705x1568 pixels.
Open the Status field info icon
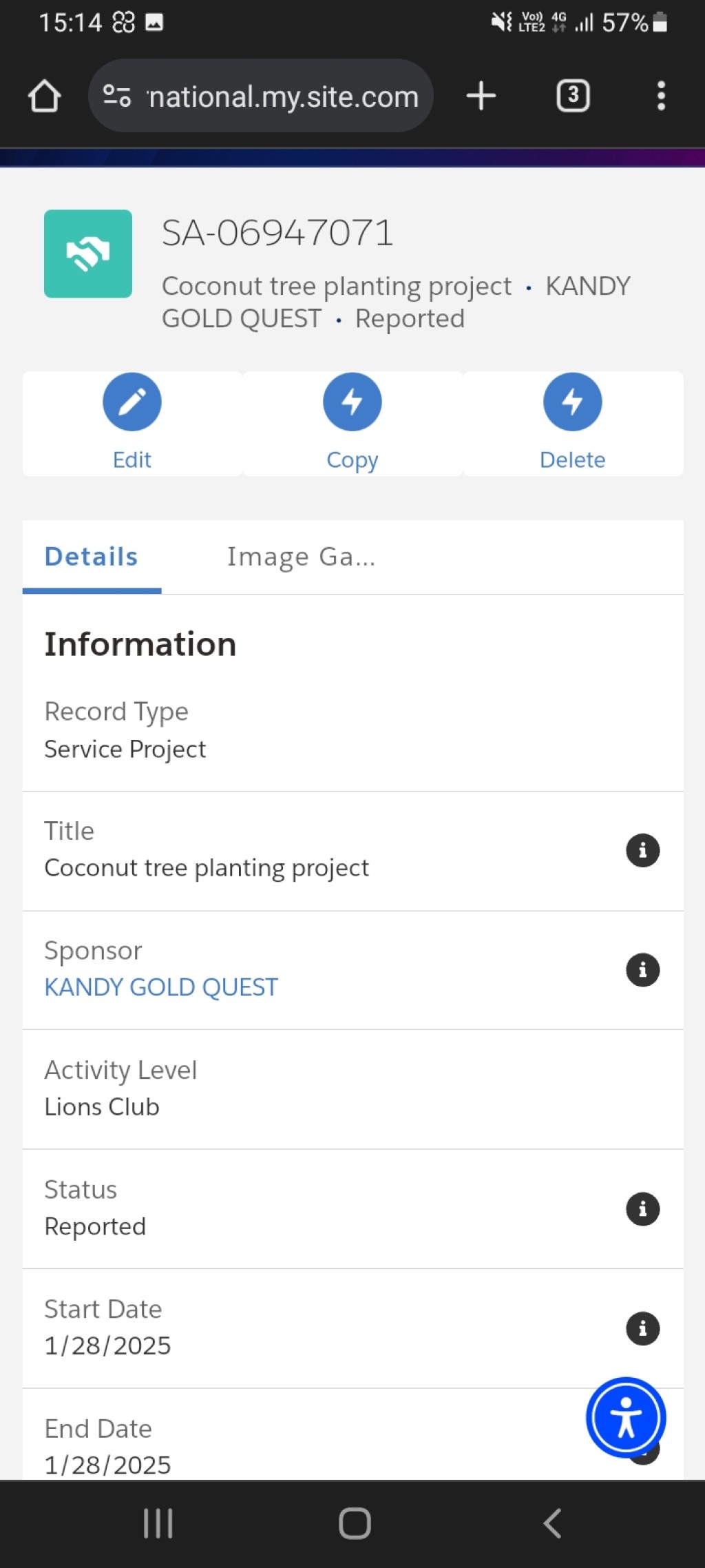pyautogui.click(x=643, y=1209)
